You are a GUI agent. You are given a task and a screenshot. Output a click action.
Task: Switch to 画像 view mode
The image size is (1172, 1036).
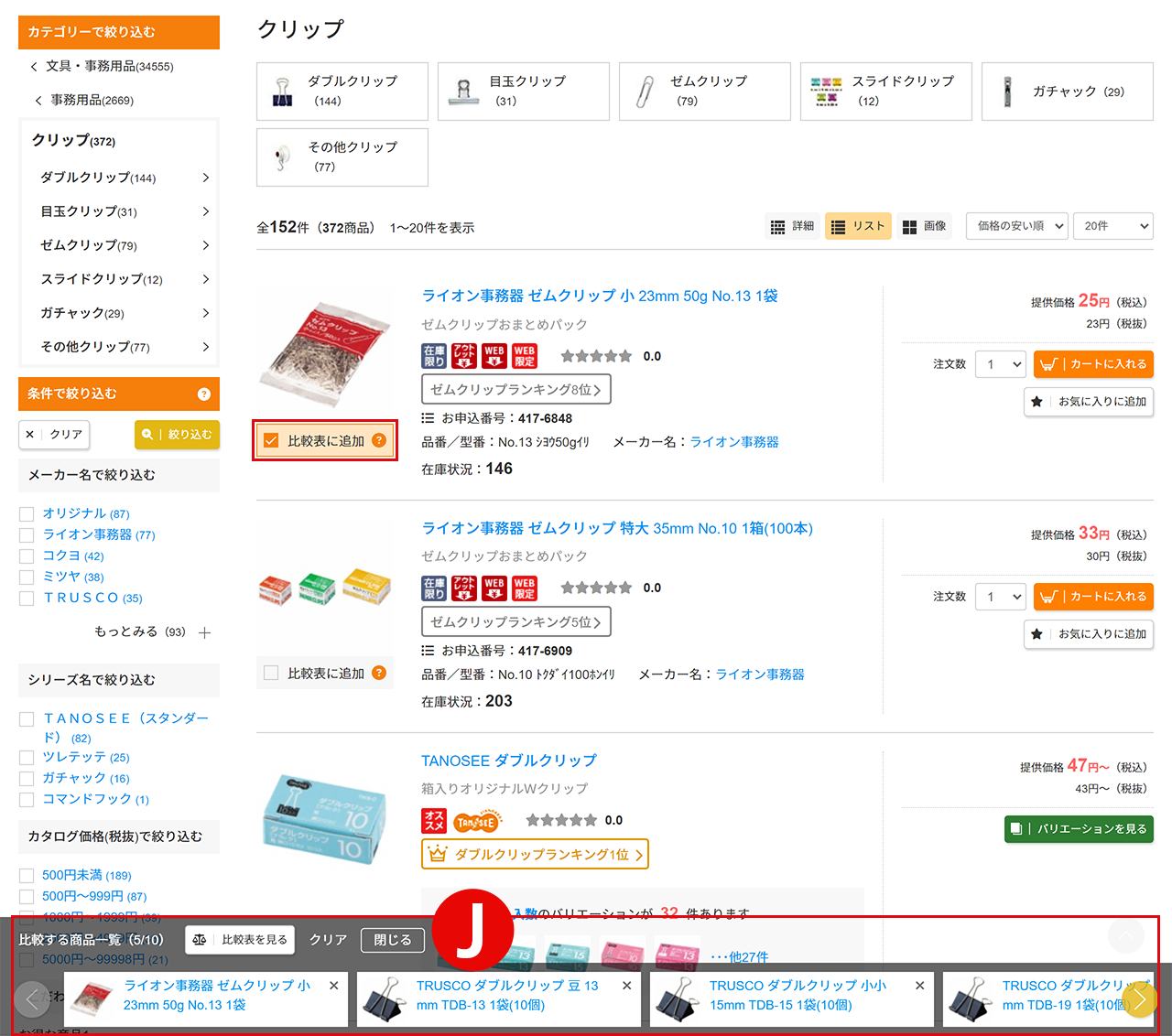click(x=925, y=226)
